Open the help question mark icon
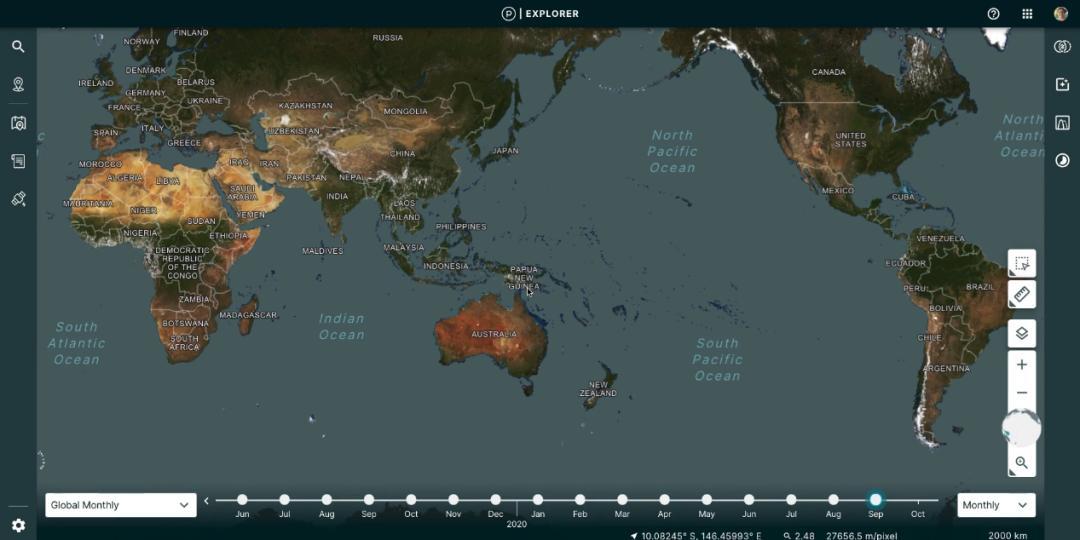This screenshot has width=1080, height=540. coord(993,14)
